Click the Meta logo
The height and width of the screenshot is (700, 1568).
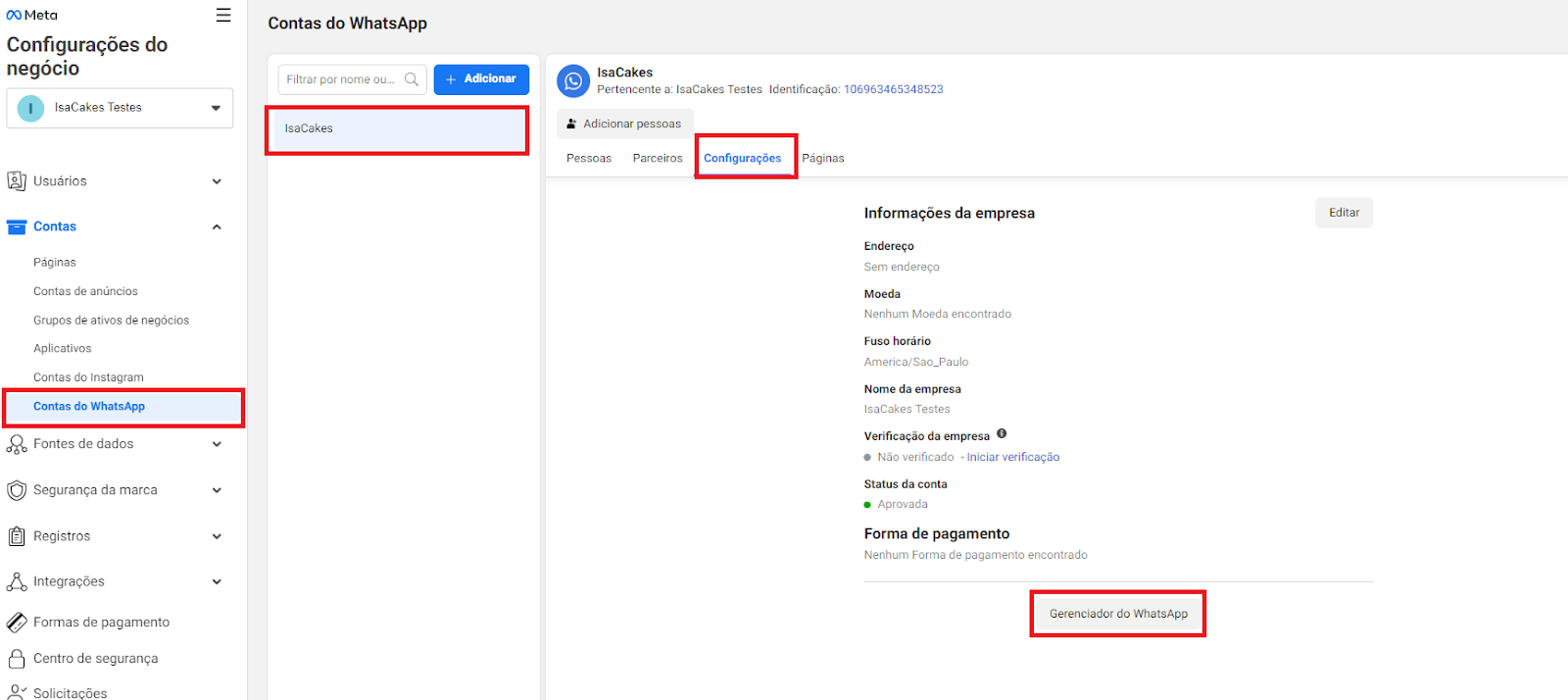[x=31, y=15]
